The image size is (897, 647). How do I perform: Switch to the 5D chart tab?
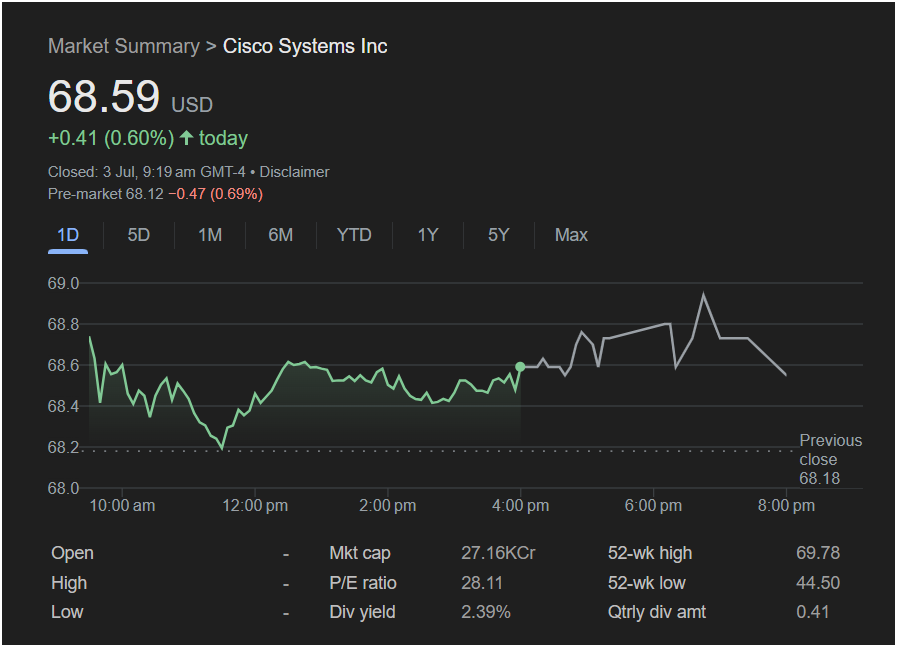(x=138, y=235)
